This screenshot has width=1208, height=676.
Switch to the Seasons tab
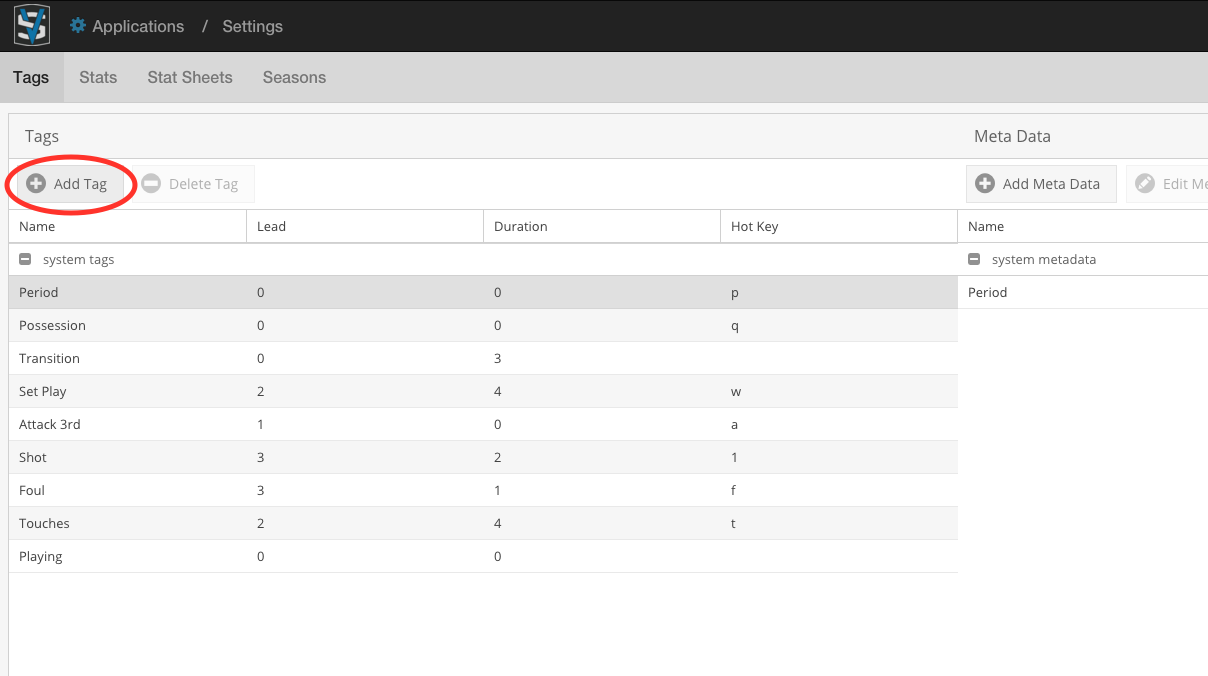(x=294, y=77)
